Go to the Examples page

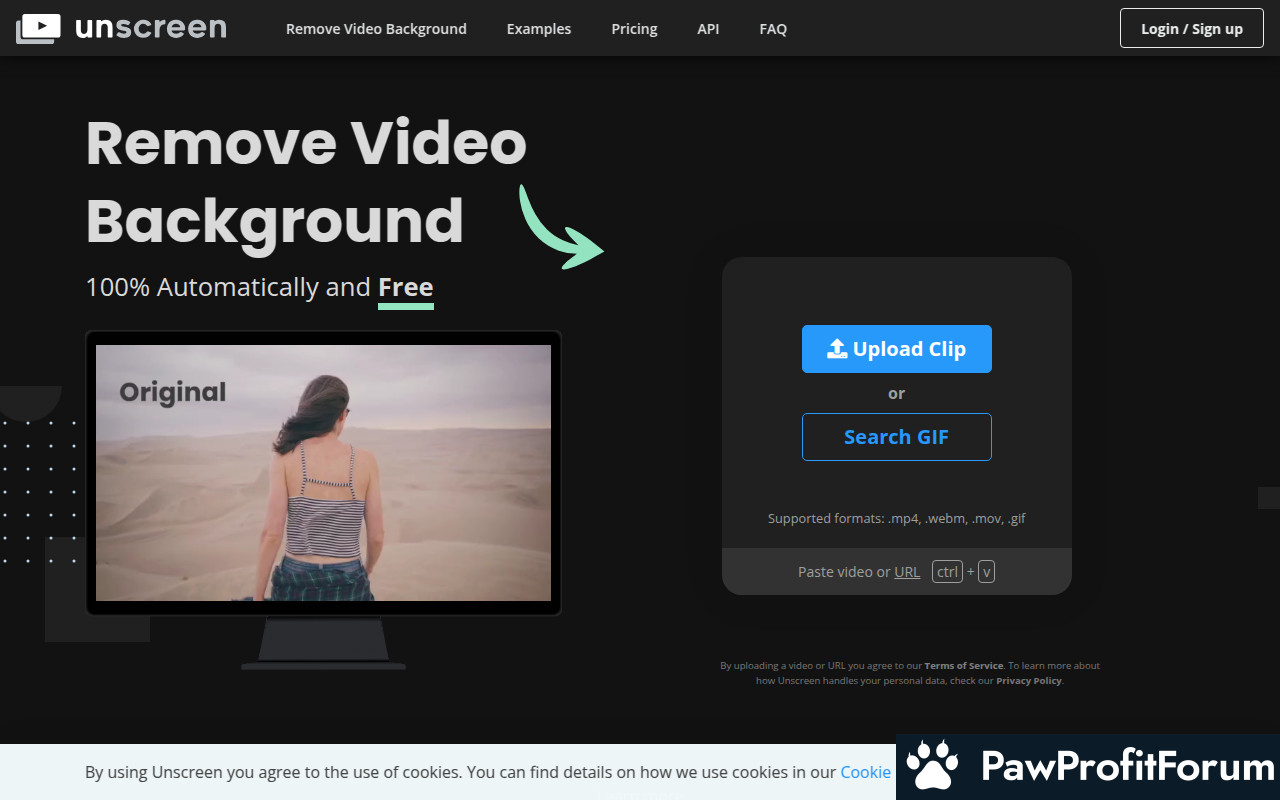coord(539,29)
